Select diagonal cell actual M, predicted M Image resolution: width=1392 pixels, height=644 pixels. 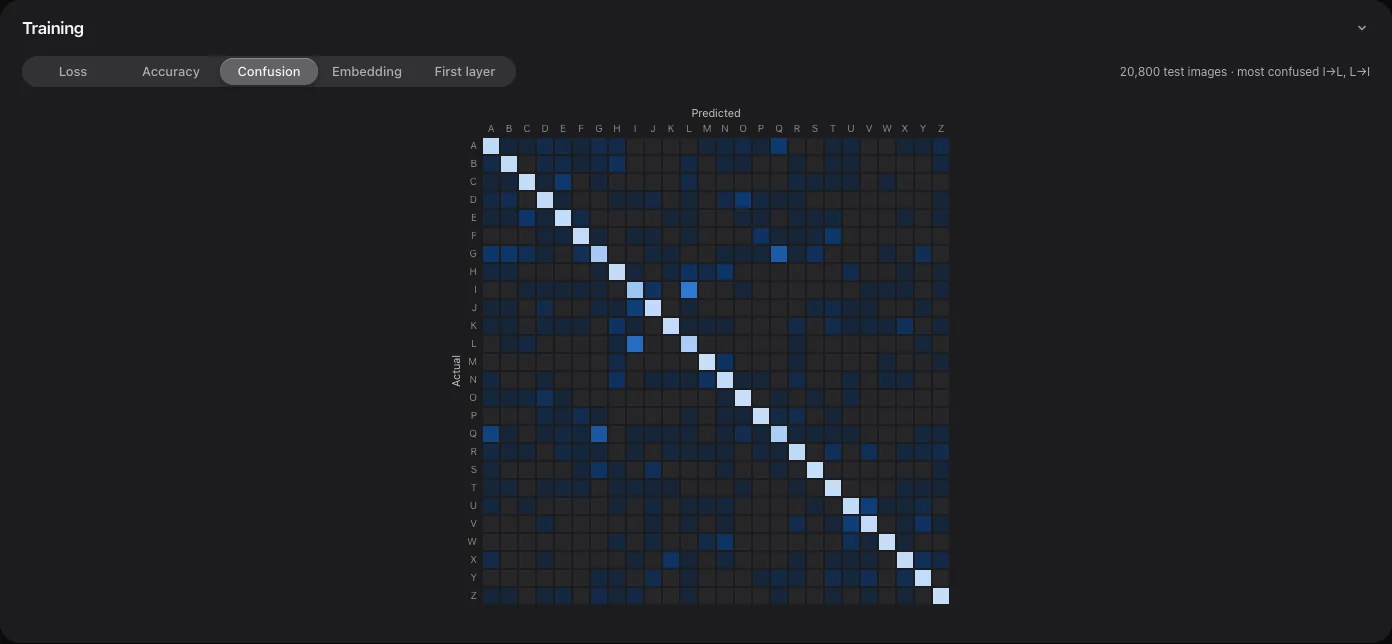click(x=707, y=362)
